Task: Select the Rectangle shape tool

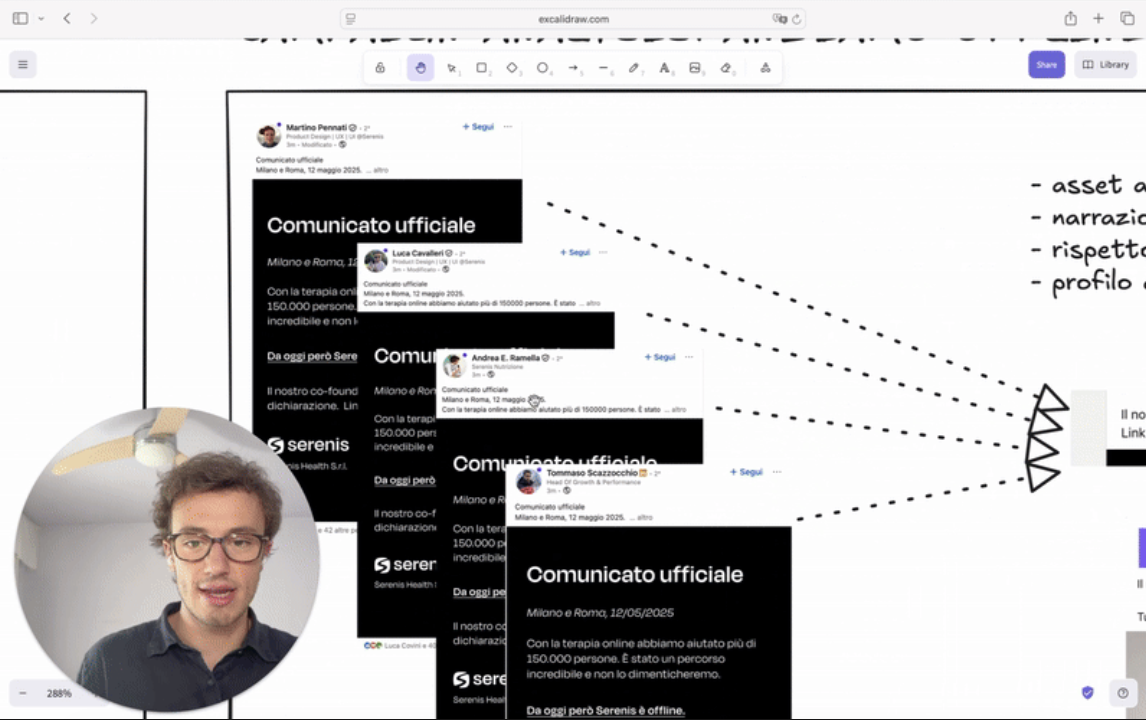Action: tap(481, 68)
